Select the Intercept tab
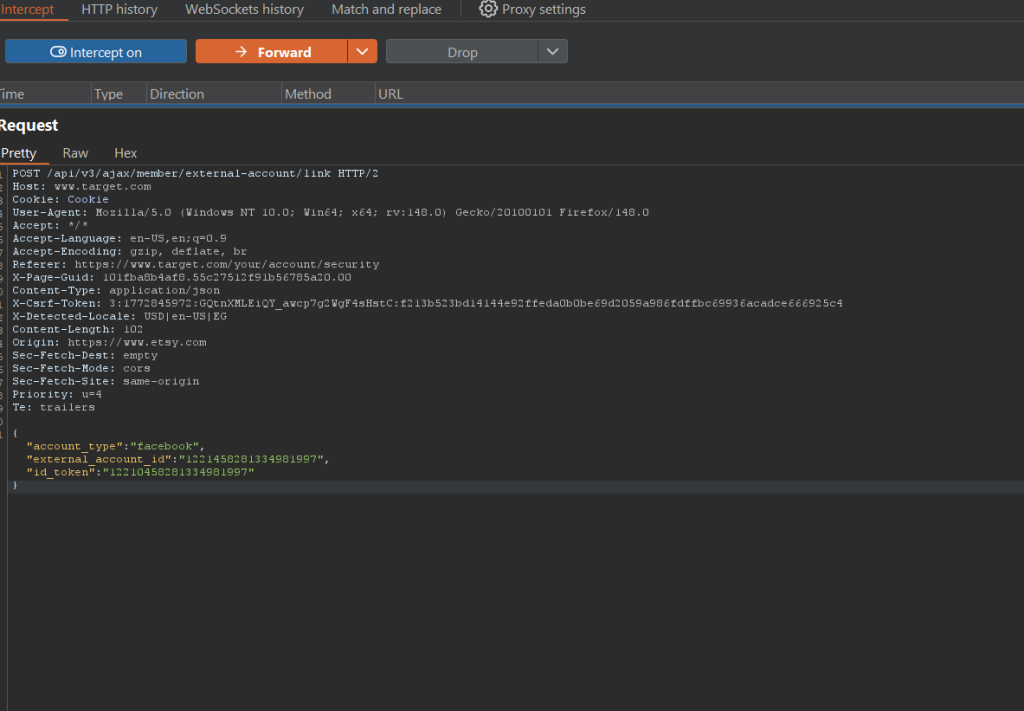 (27, 9)
